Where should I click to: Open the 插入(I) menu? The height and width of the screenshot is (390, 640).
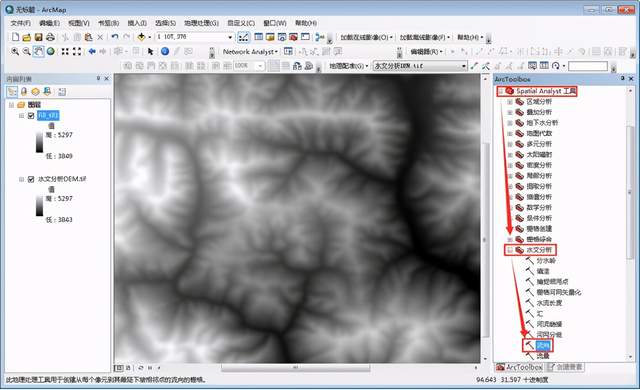pyautogui.click(x=137, y=23)
